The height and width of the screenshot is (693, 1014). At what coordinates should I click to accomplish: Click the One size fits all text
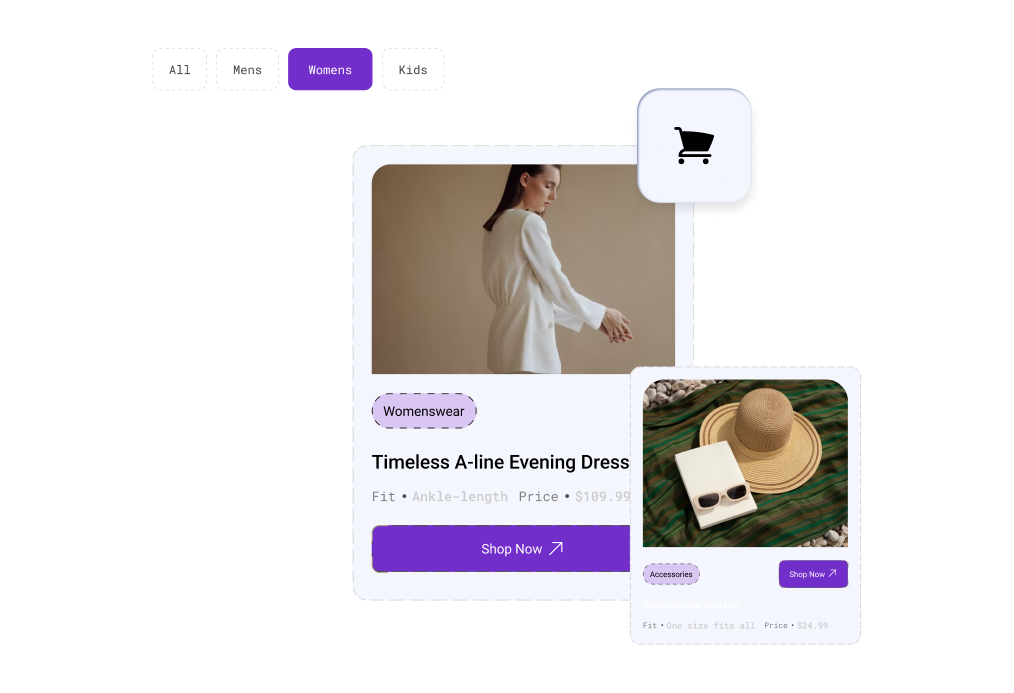[x=711, y=626]
